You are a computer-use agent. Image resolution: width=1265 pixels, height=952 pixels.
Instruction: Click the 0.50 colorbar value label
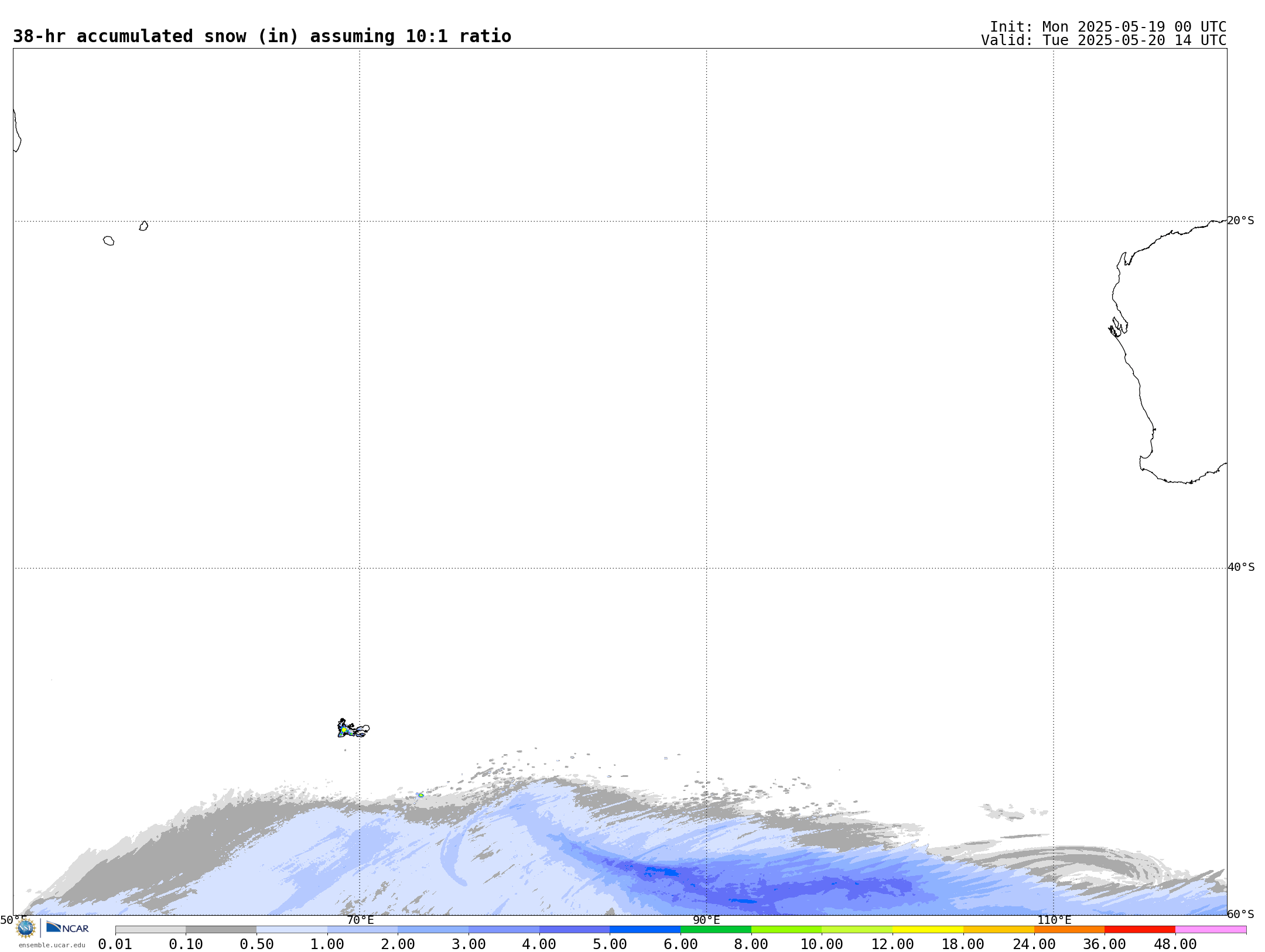pos(257,944)
